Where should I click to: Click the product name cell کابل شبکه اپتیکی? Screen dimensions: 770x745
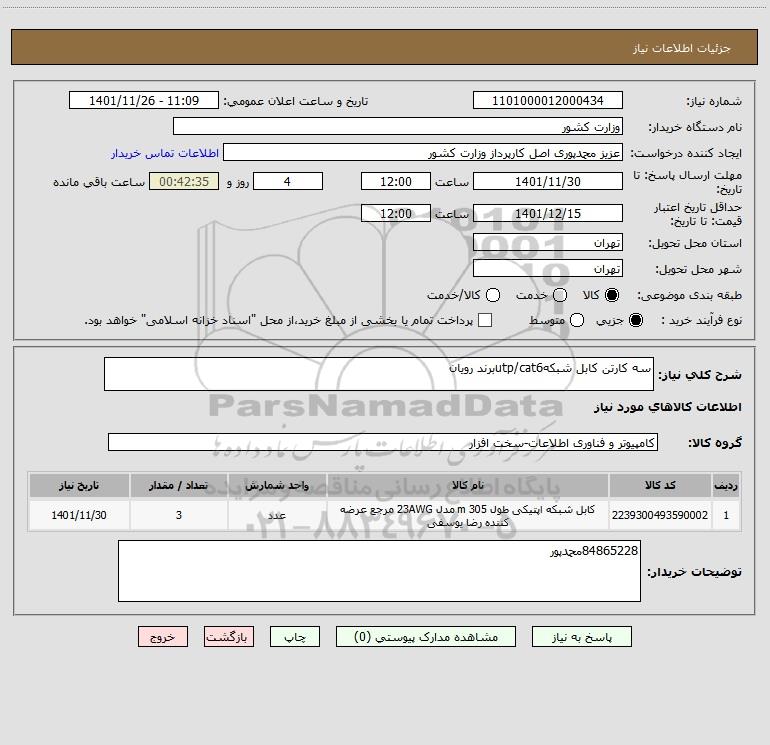pyautogui.click(x=468, y=515)
